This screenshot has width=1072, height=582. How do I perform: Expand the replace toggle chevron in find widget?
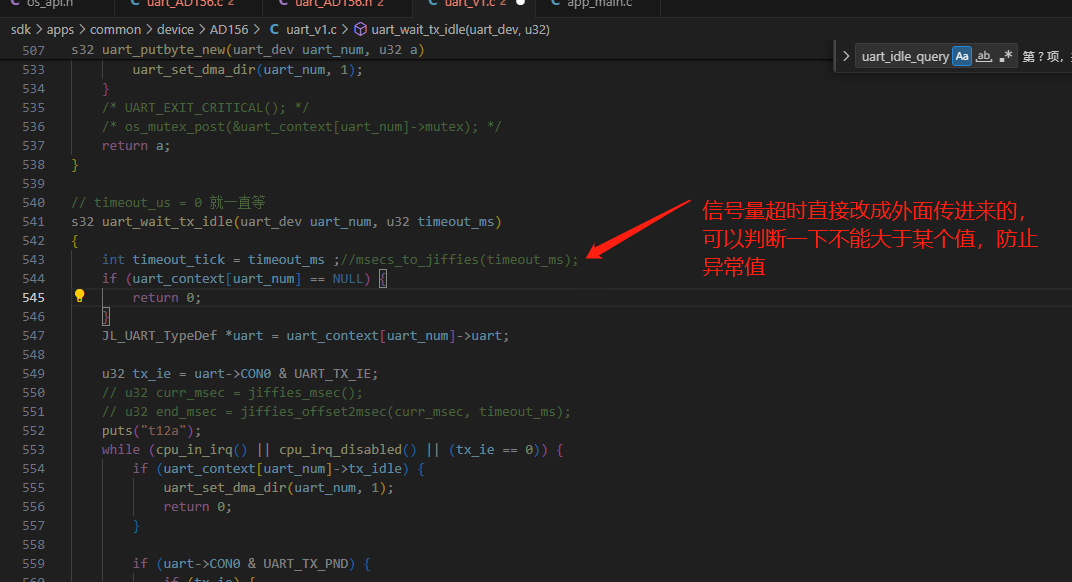click(846, 56)
